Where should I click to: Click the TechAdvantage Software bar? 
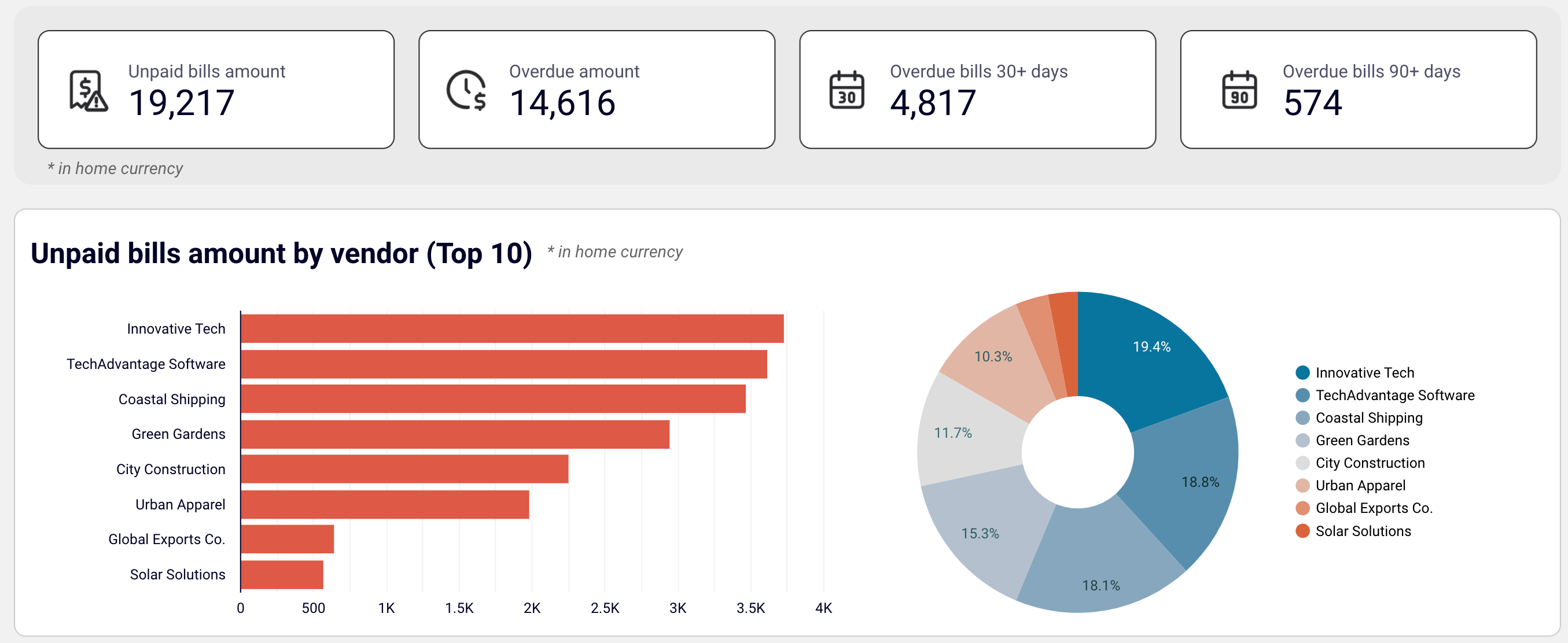(x=504, y=364)
